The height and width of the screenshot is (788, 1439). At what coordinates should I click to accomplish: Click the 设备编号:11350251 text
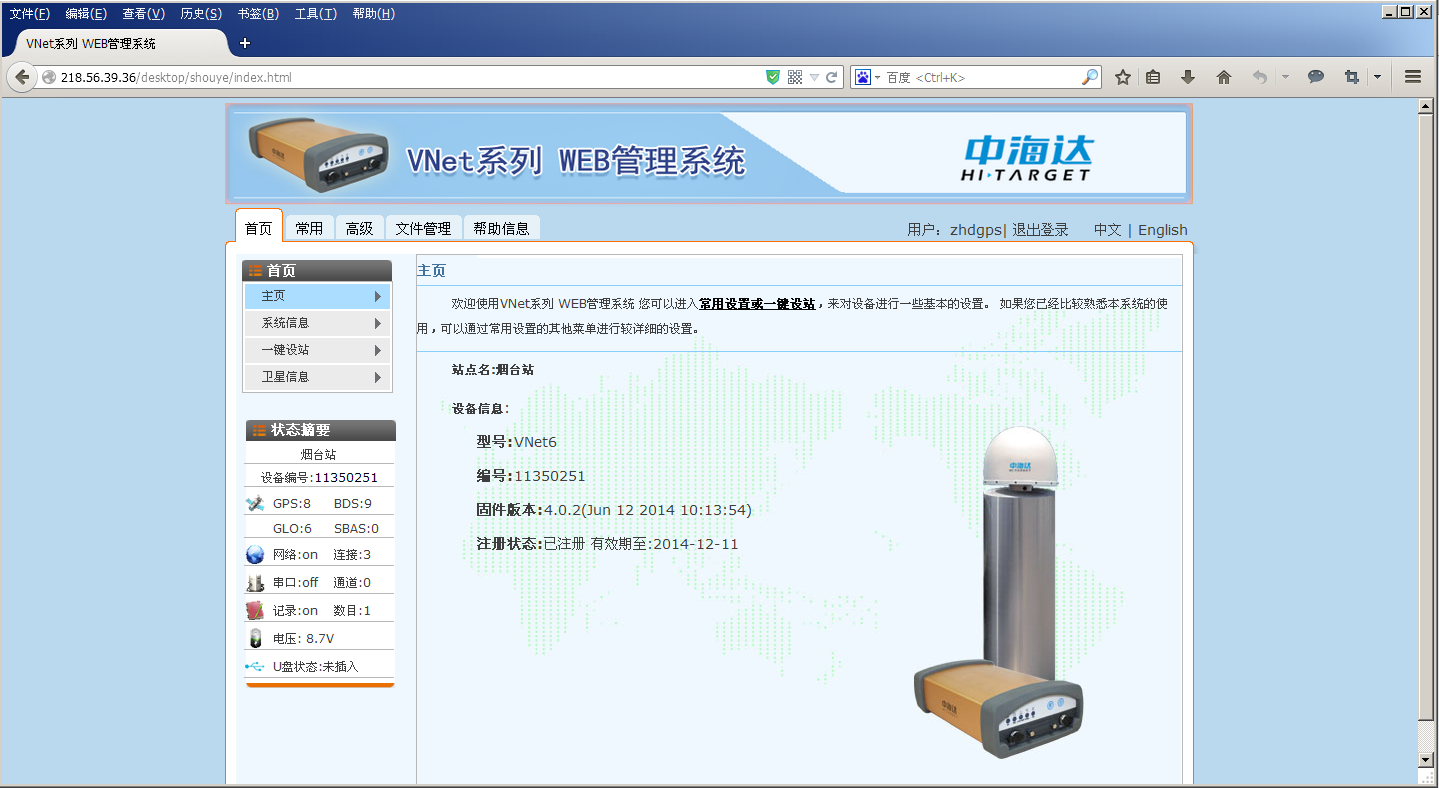click(x=319, y=477)
